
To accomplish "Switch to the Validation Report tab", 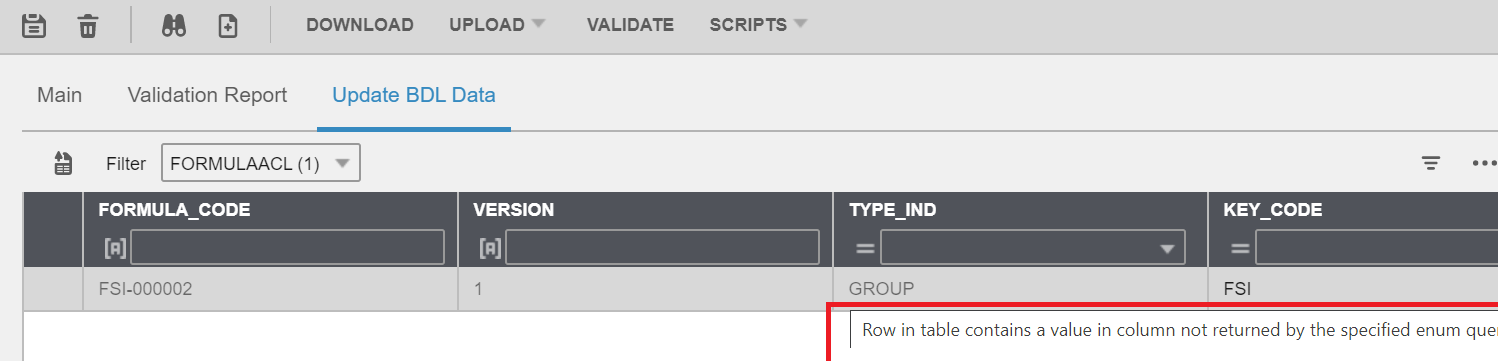I will (207, 95).
